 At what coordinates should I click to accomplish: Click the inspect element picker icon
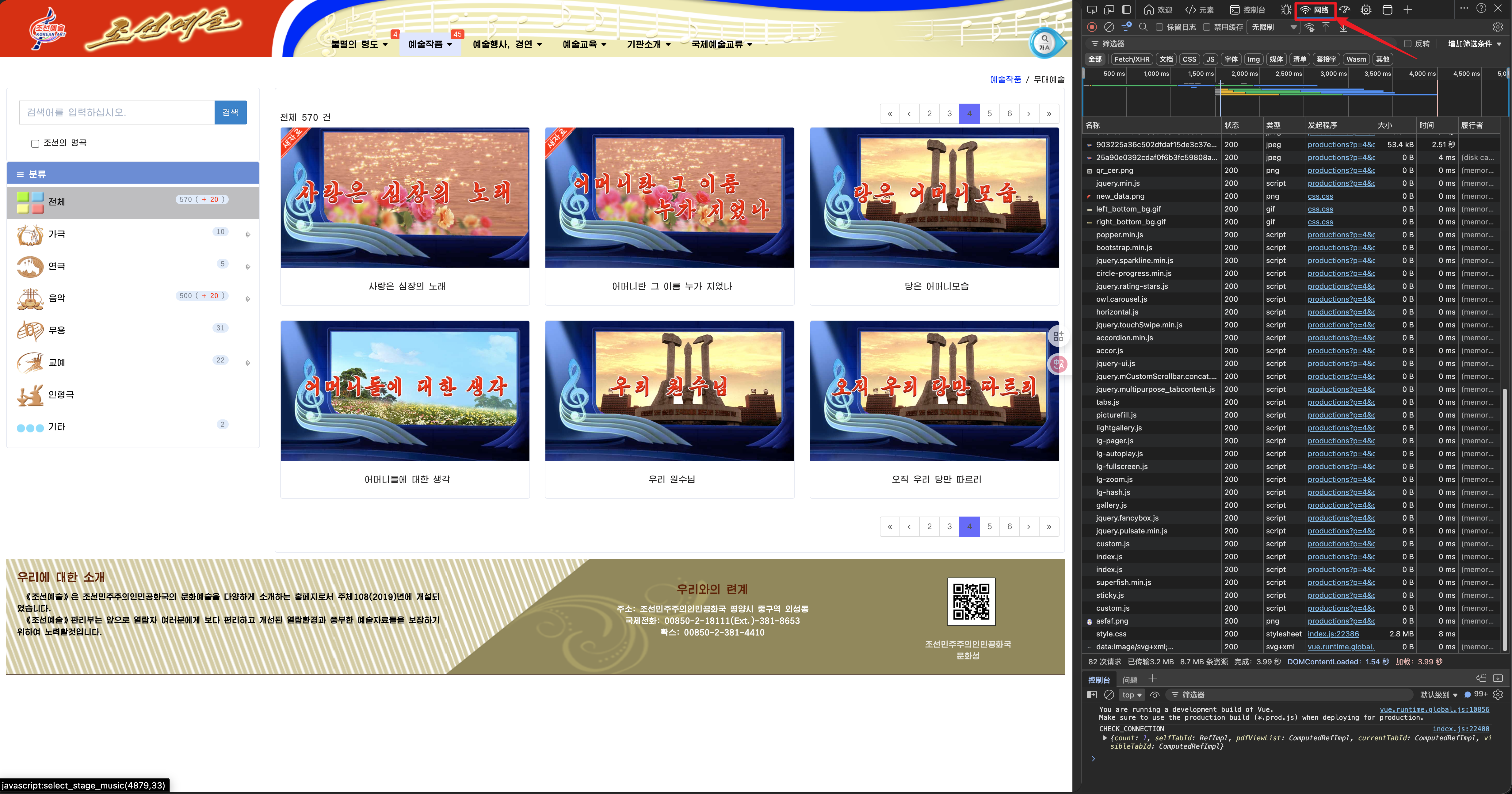[x=1092, y=10]
